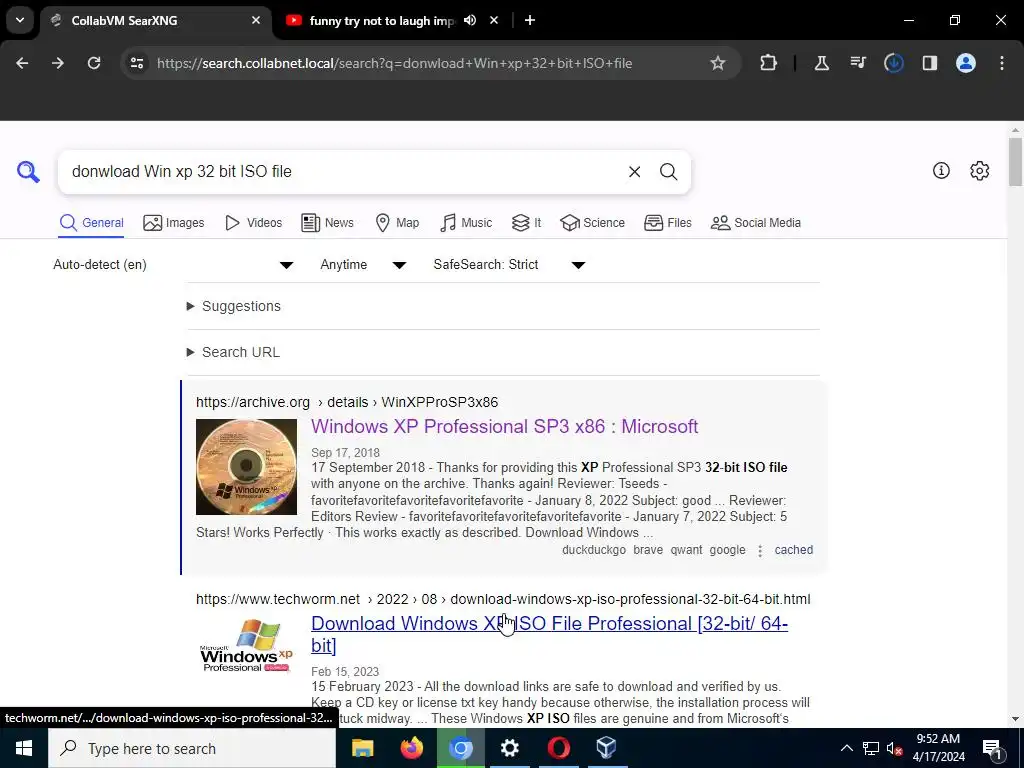Viewport: 1024px width, 768px height.
Task: Open media controls icon in toolbar
Action: pos(857,63)
